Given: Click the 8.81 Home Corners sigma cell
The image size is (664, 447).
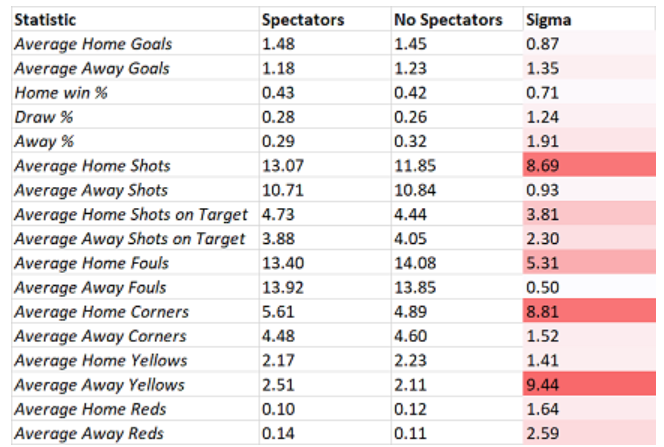Looking at the screenshot, I should coord(589,311).
